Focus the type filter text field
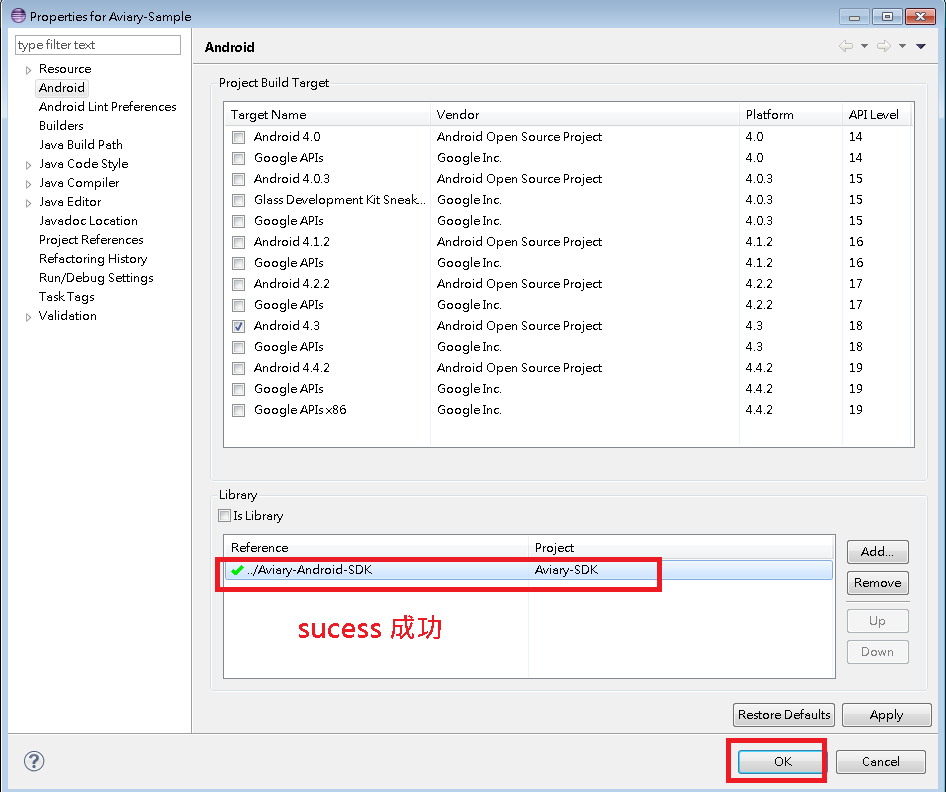946x792 pixels. click(x=98, y=45)
